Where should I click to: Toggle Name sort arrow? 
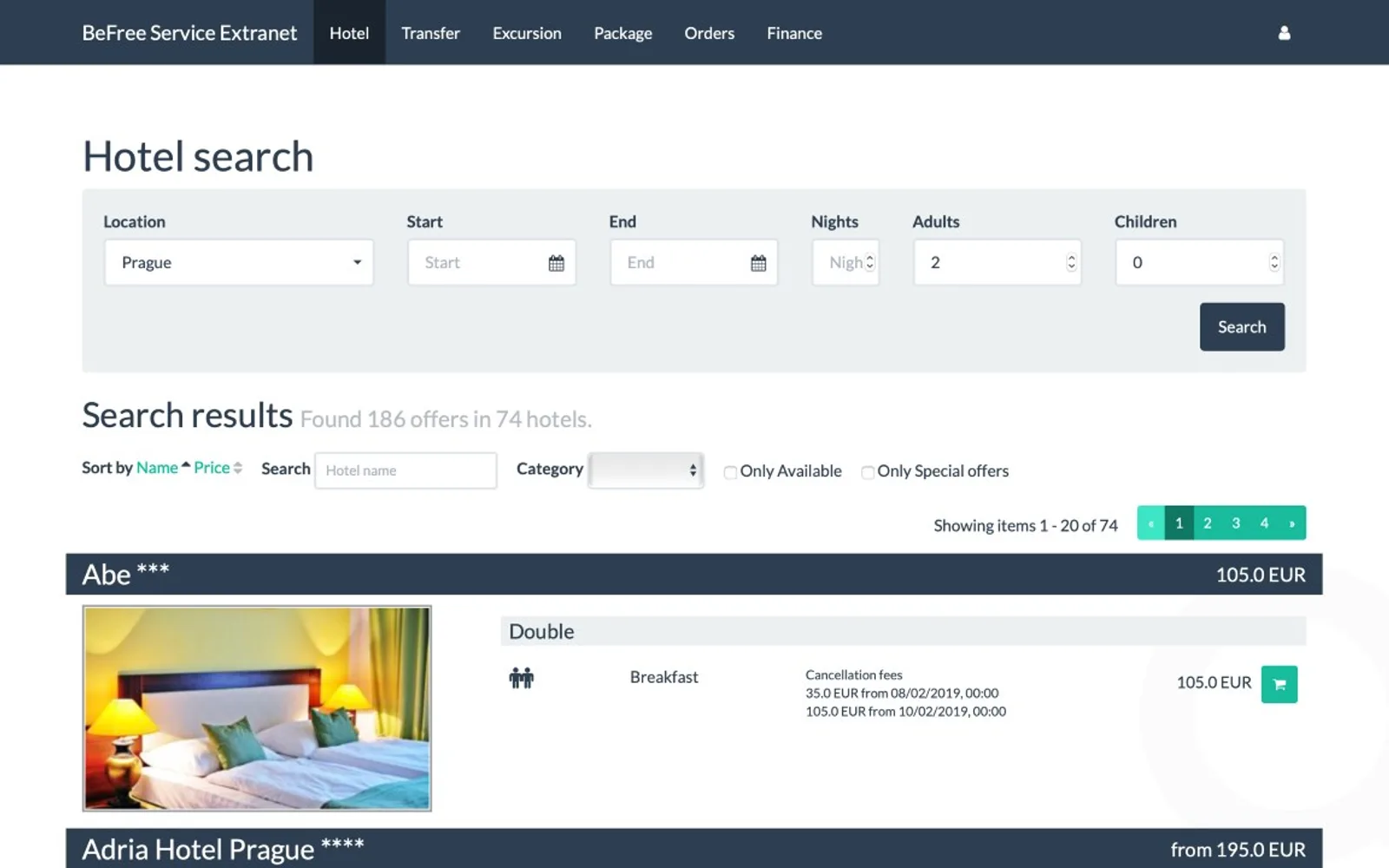[x=186, y=466]
